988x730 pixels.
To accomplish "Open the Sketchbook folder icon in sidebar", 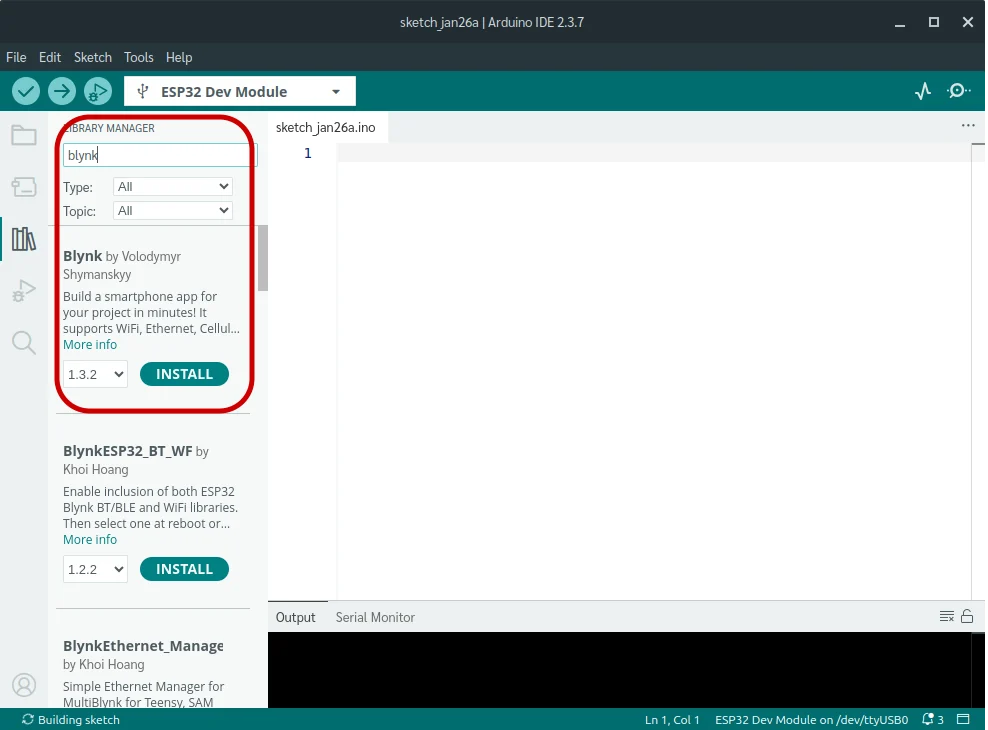I will tap(24, 135).
